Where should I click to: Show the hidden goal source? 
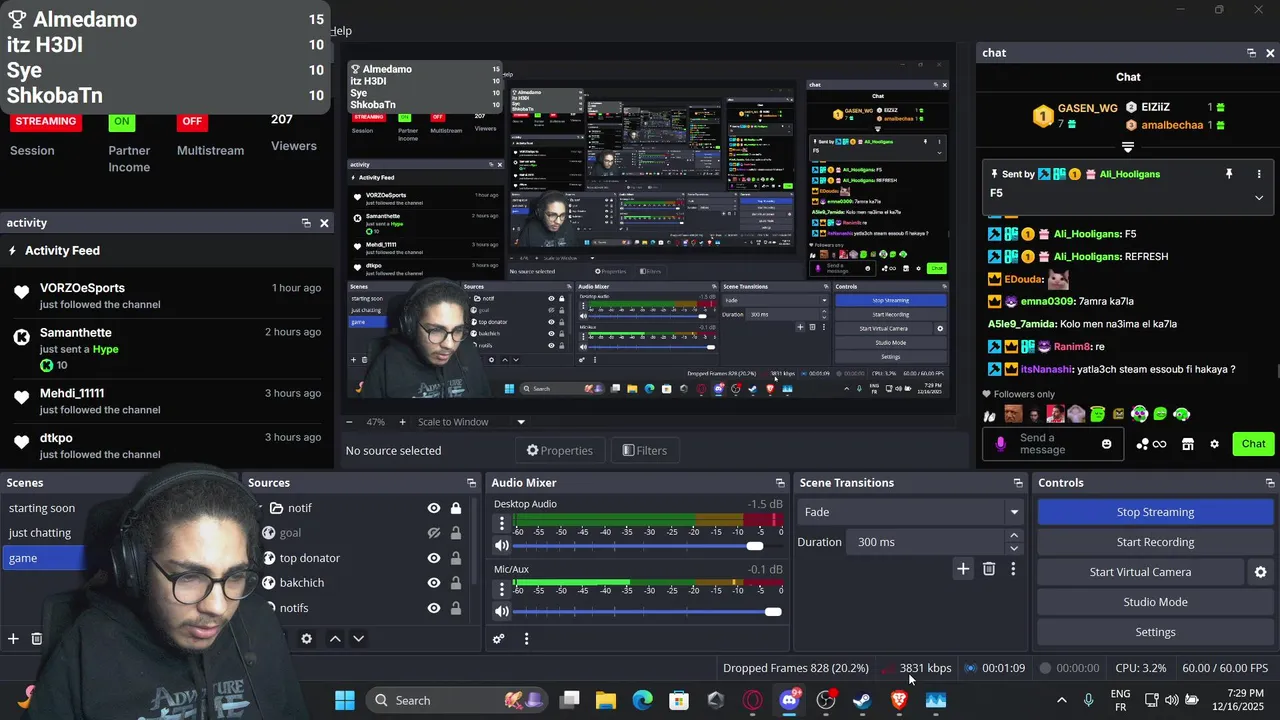pos(434,533)
